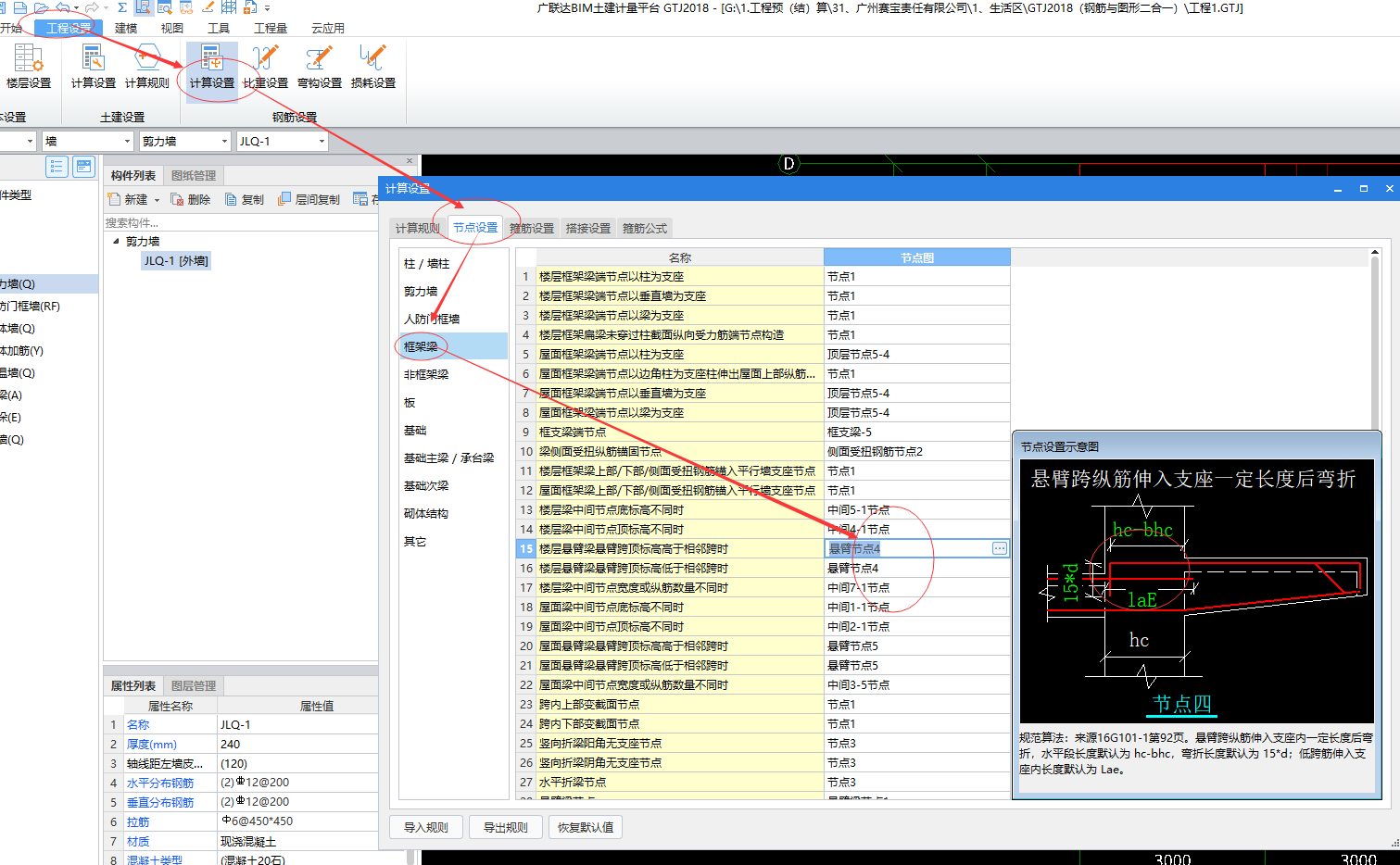Switch to the 工具 ribbon tab
Image resolution: width=1400 pixels, height=865 pixels.
pos(219,28)
